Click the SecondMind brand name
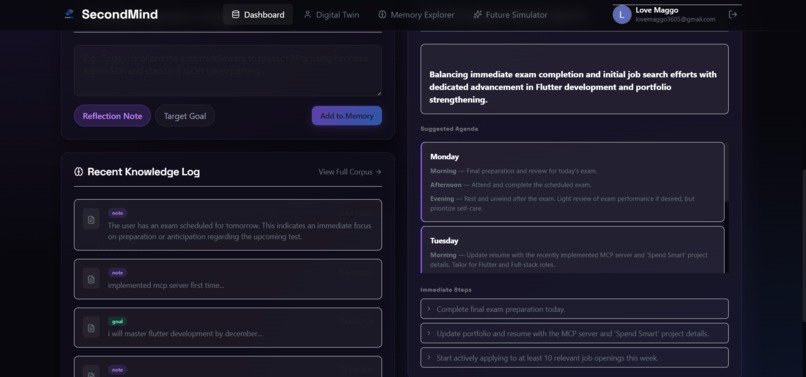Image resolution: width=806 pixels, height=377 pixels. click(120, 14)
